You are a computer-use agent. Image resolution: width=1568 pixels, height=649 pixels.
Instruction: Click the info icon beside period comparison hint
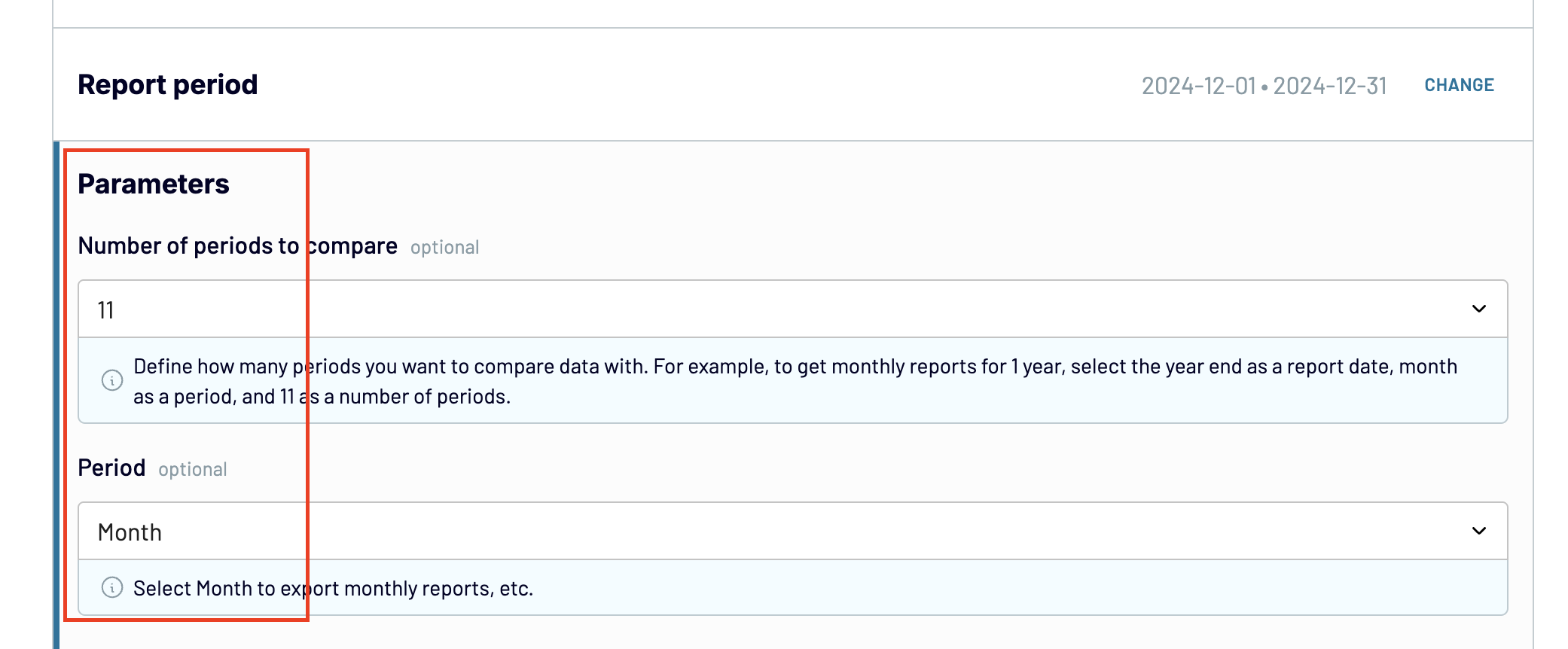pos(112,380)
